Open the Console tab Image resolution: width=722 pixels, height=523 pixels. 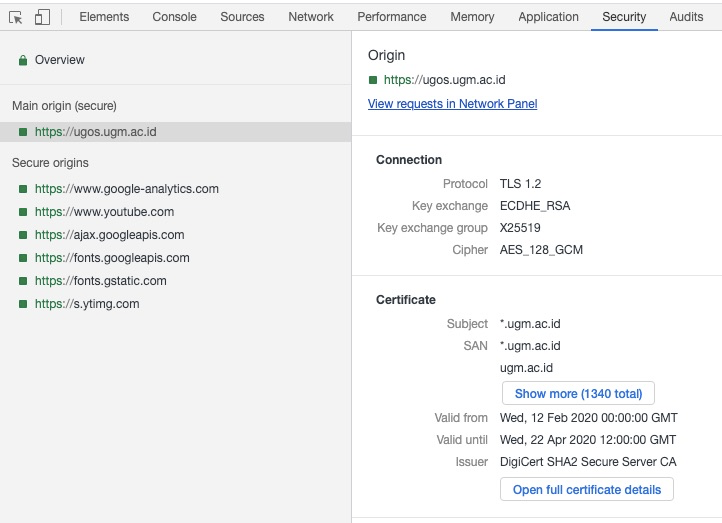[x=174, y=17]
